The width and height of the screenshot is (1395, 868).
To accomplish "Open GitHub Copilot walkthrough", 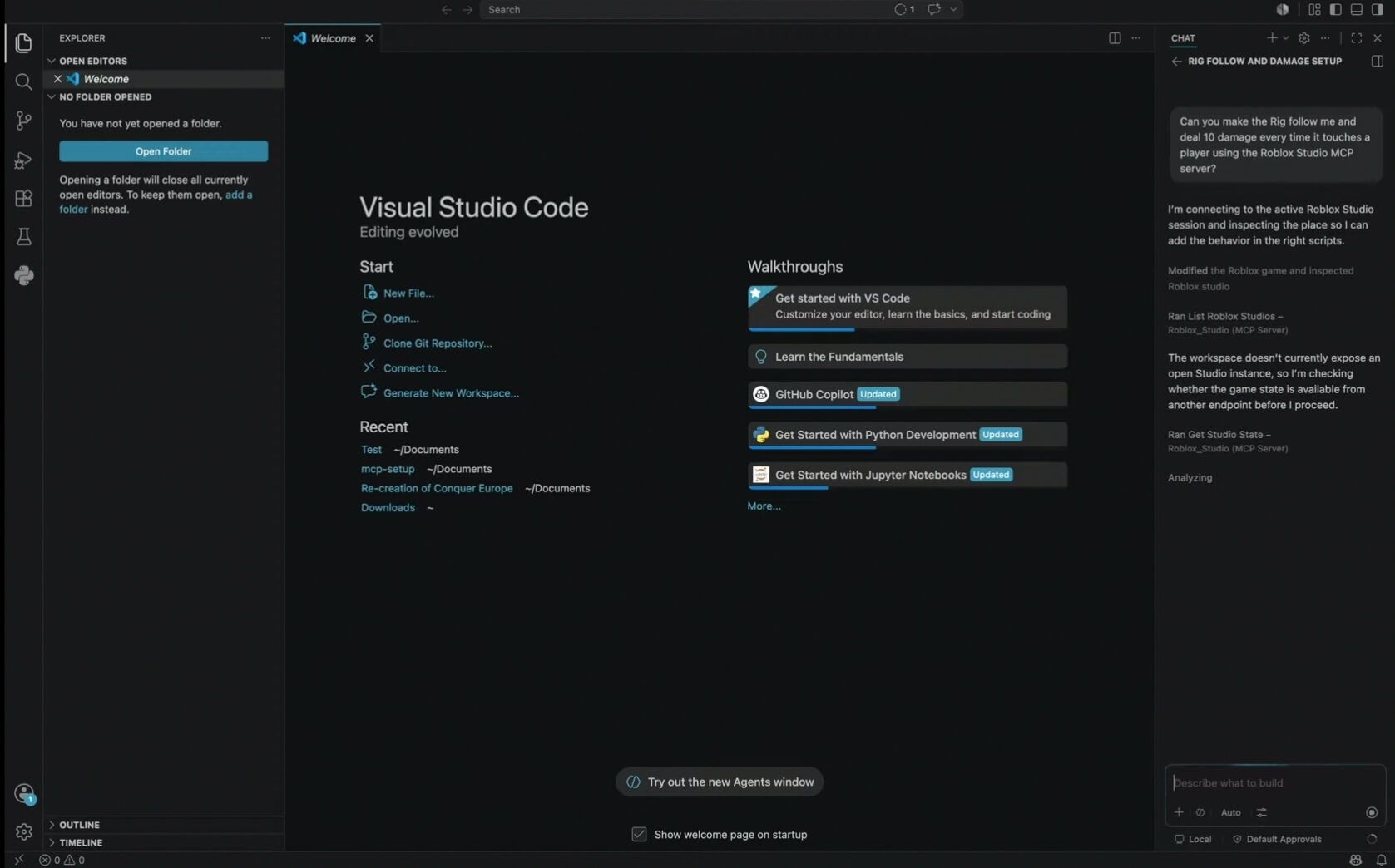I will click(x=907, y=395).
